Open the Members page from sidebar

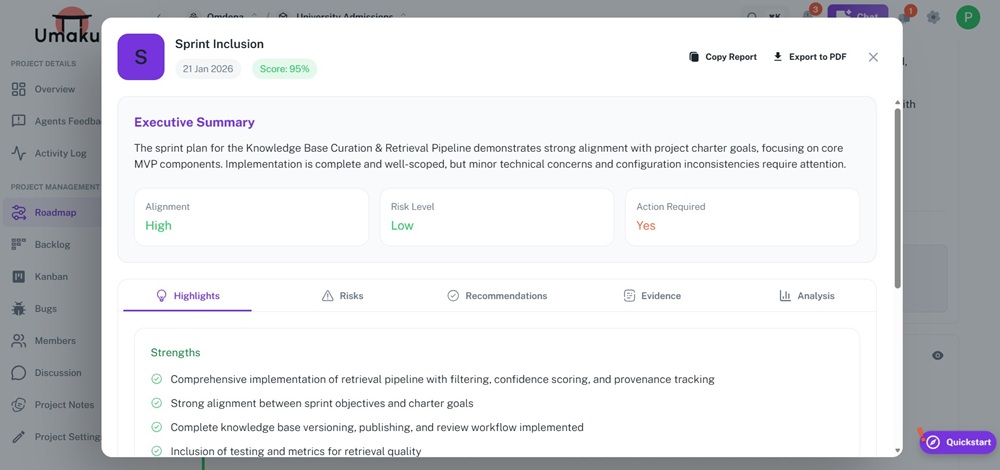click(x=53, y=341)
